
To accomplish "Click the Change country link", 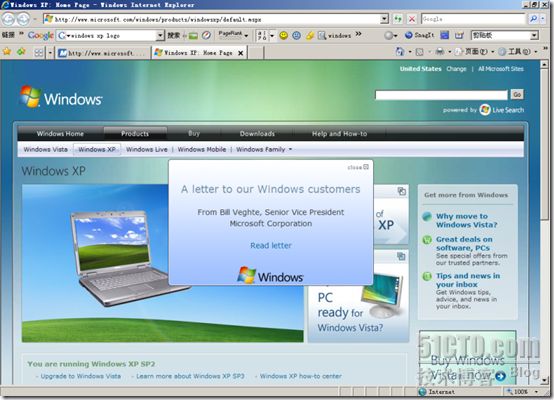I will click(456, 69).
